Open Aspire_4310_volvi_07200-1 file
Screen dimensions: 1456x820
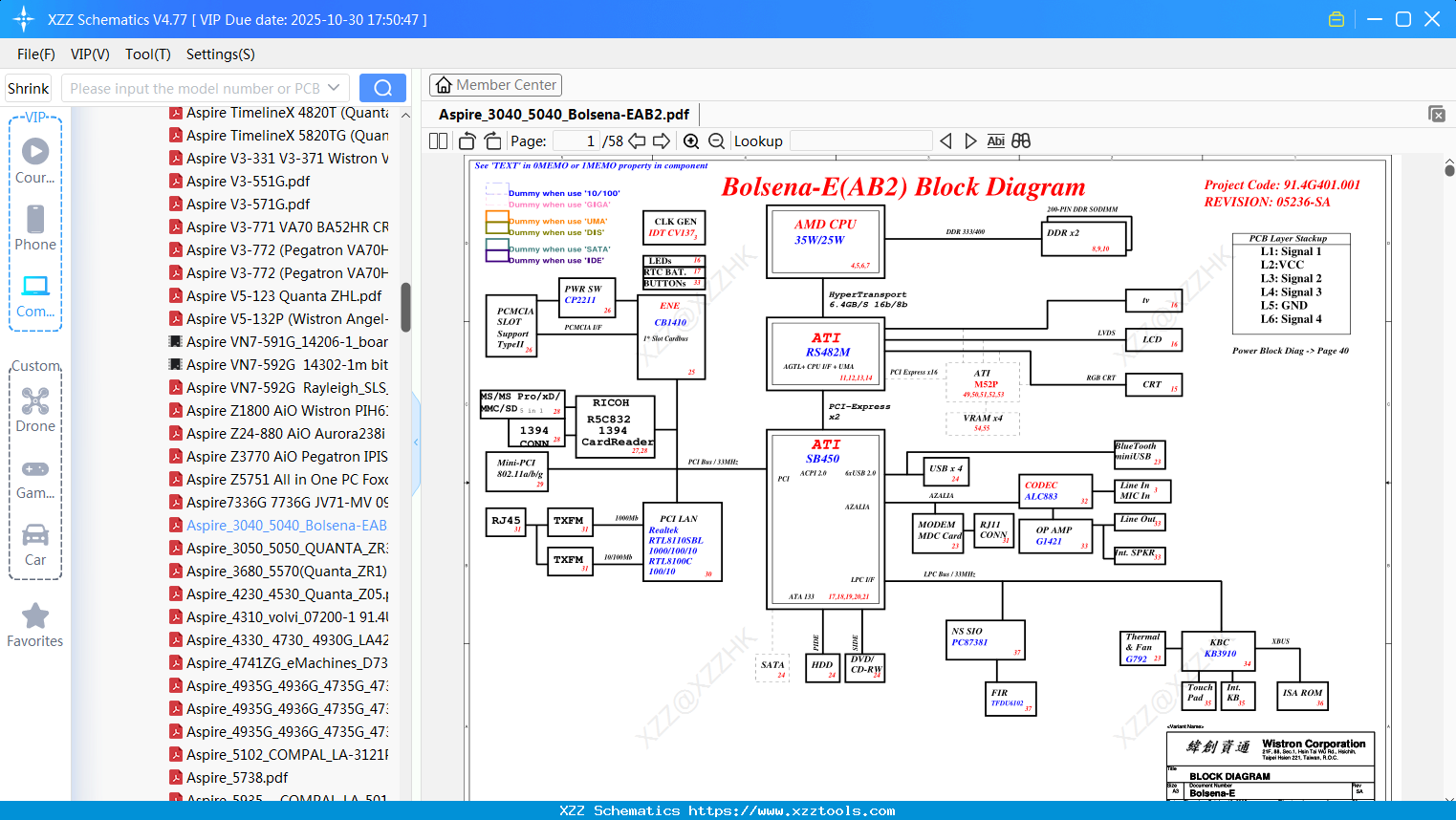(279, 617)
